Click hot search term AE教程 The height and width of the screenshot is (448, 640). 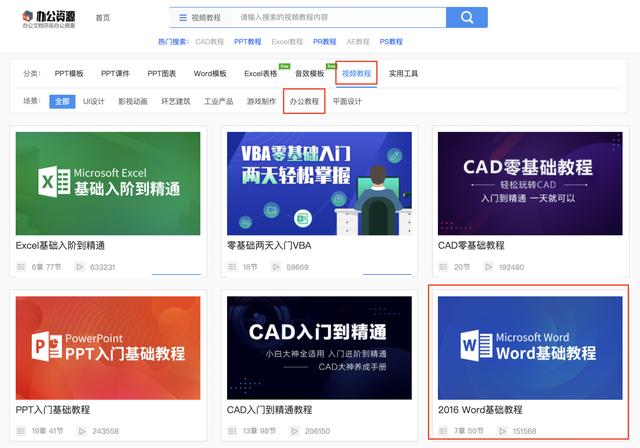point(358,42)
